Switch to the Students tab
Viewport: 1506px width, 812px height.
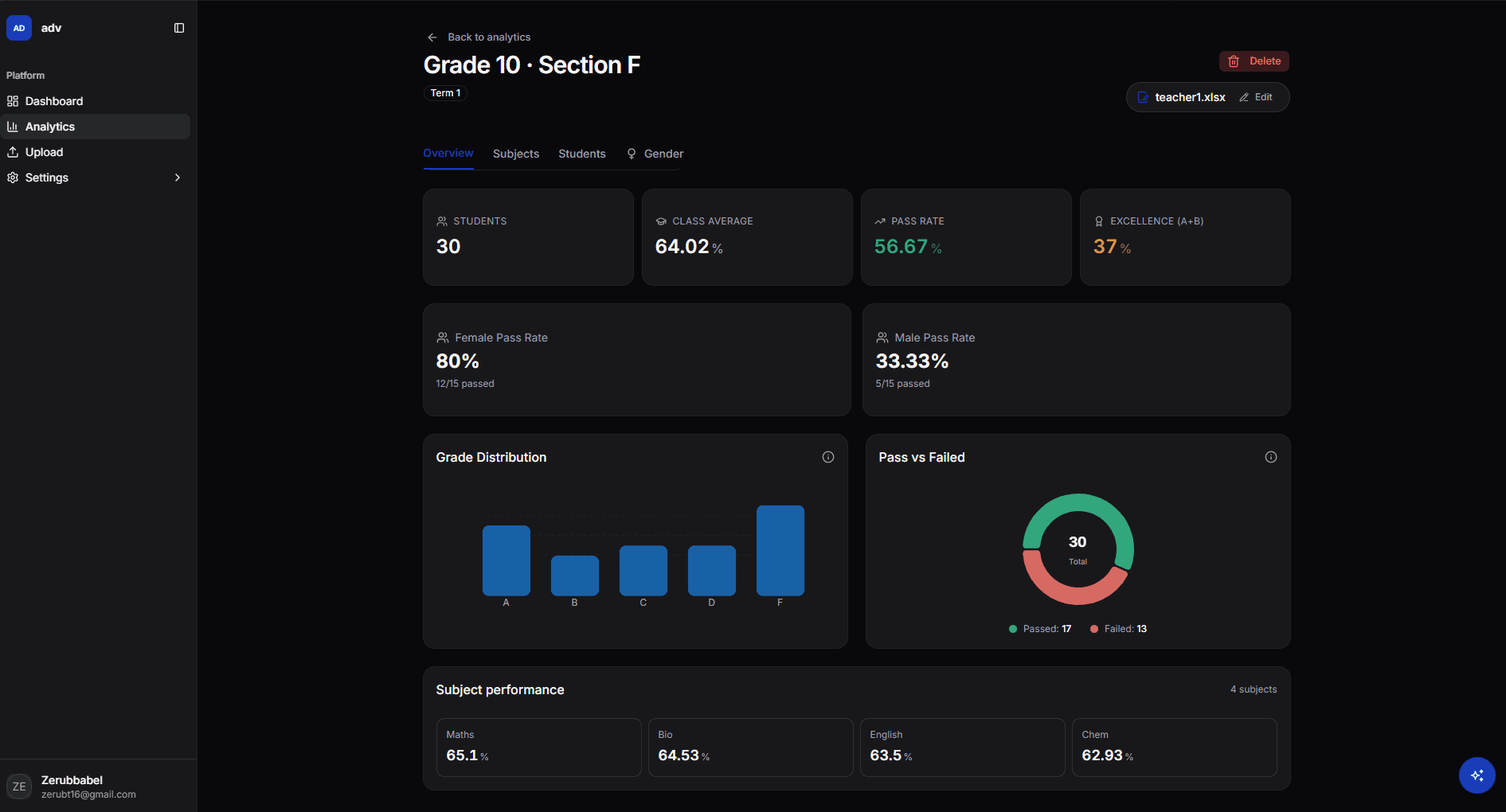click(582, 154)
